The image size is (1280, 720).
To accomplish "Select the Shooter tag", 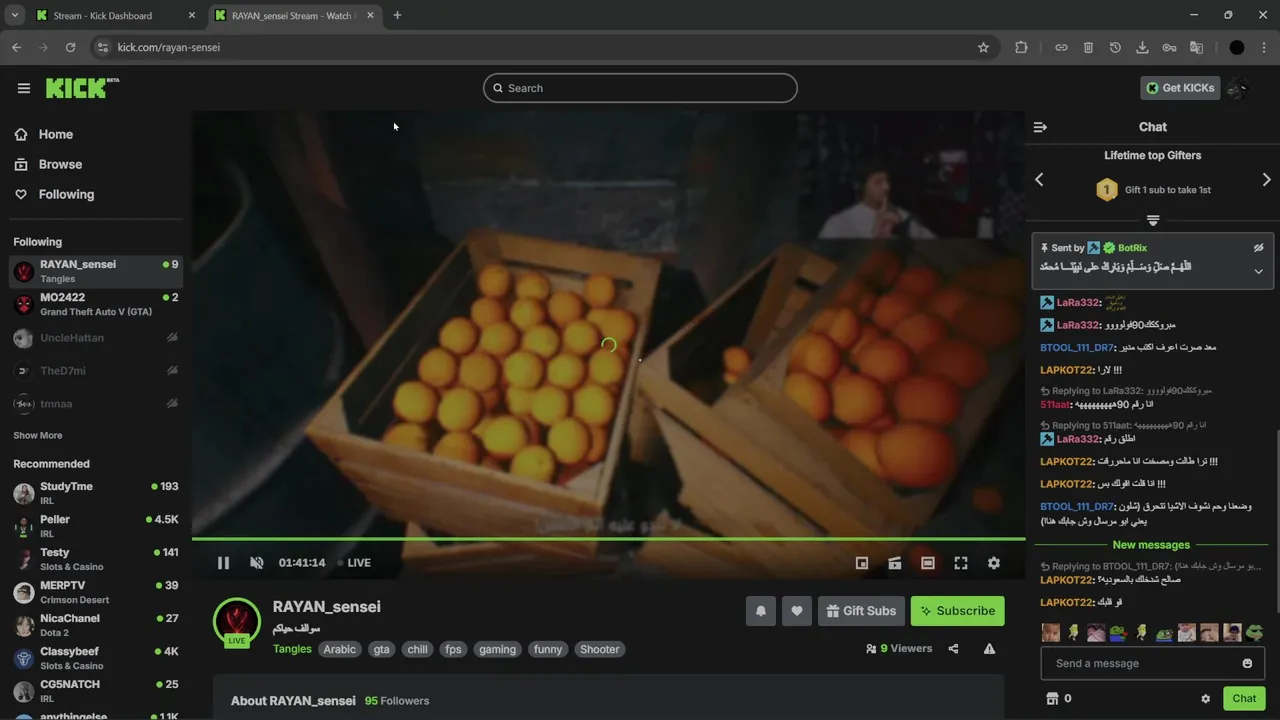I will click(x=600, y=650).
